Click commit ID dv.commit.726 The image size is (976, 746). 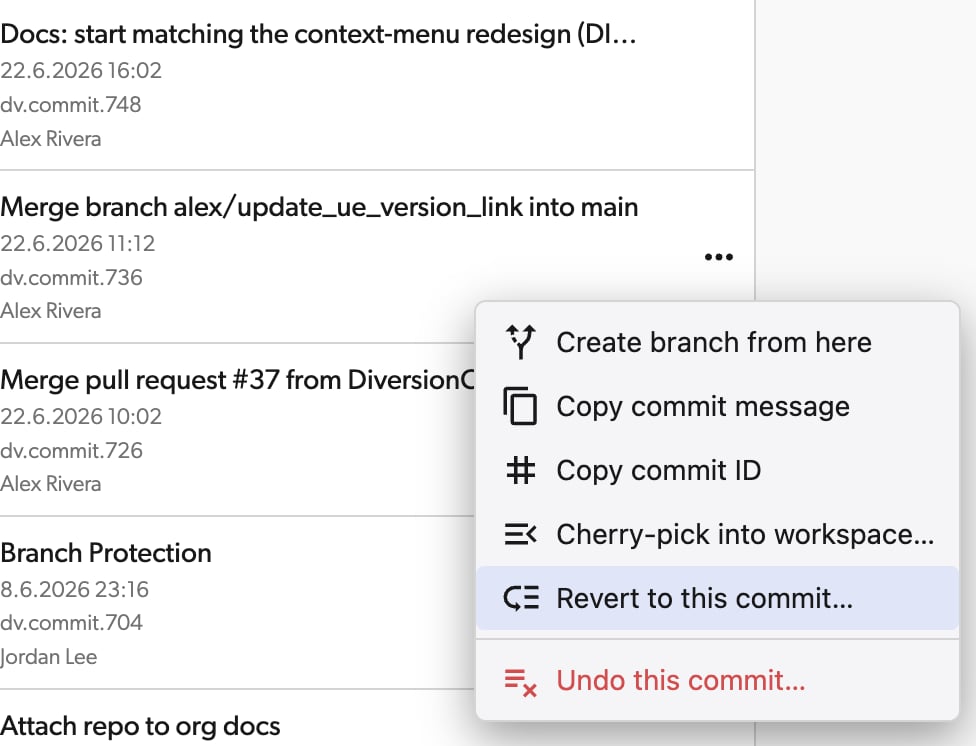click(x=72, y=450)
